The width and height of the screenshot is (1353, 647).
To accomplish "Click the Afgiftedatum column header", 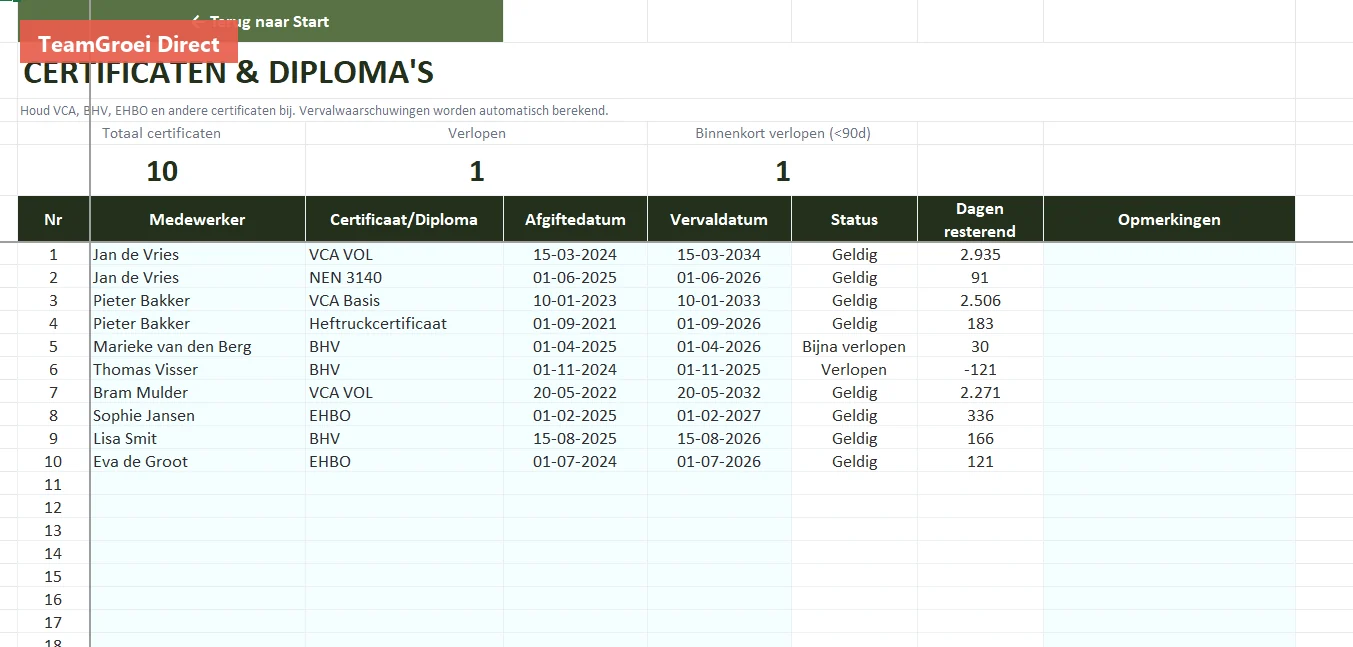I will [575, 219].
